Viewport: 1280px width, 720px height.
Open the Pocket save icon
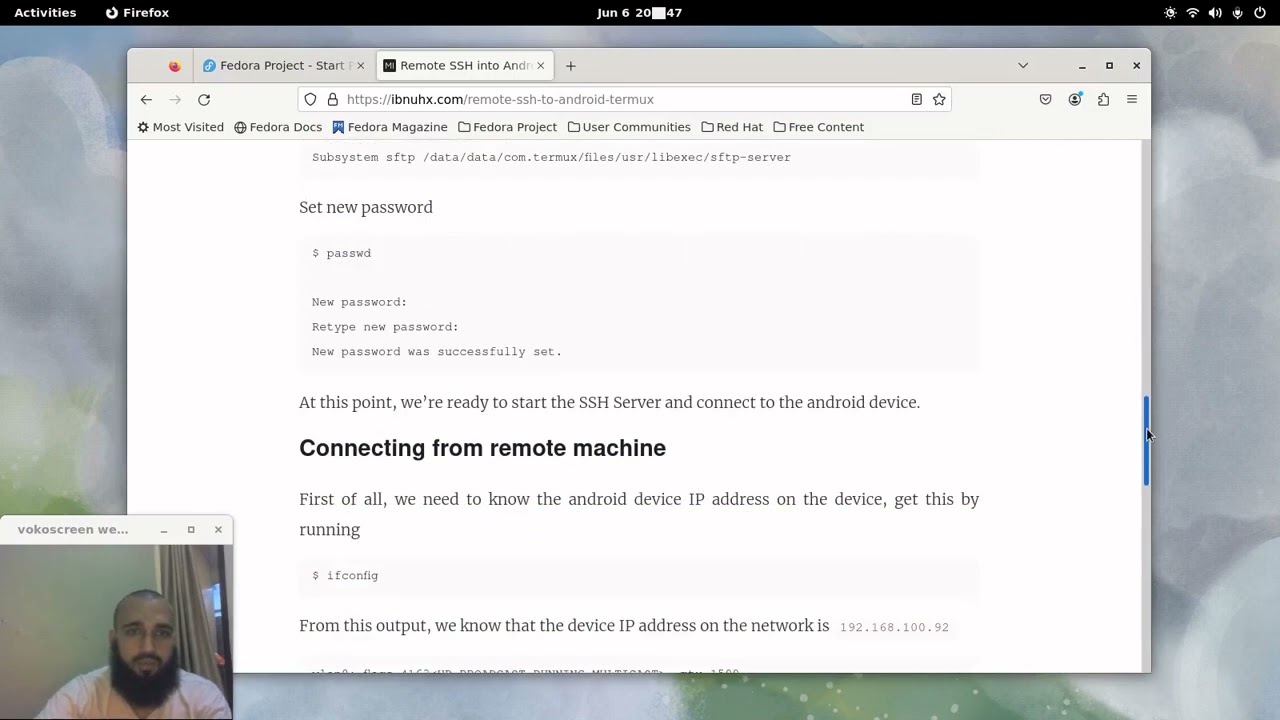(1045, 99)
